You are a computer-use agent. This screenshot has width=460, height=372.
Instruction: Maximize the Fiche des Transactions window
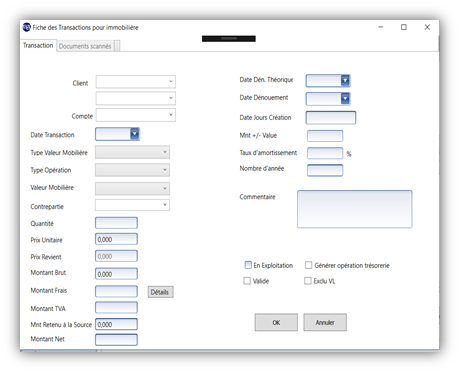(404, 27)
